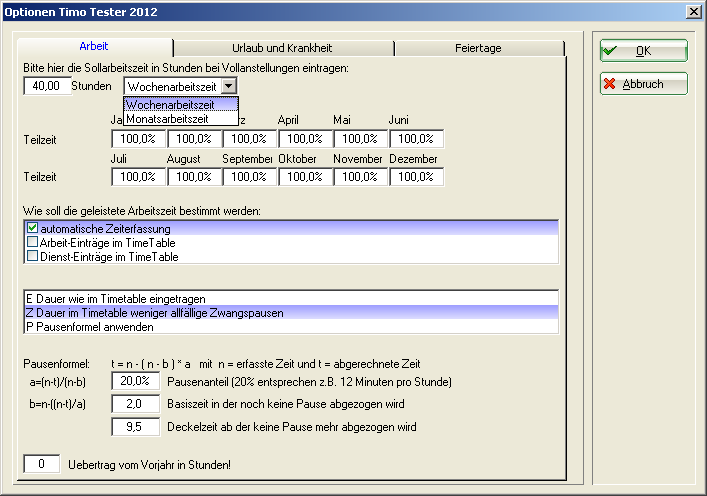Image resolution: width=707 pixels, height=496 pixels.
Task: Click the third Teilzeit field in the upper row
Action: [249, 139]
